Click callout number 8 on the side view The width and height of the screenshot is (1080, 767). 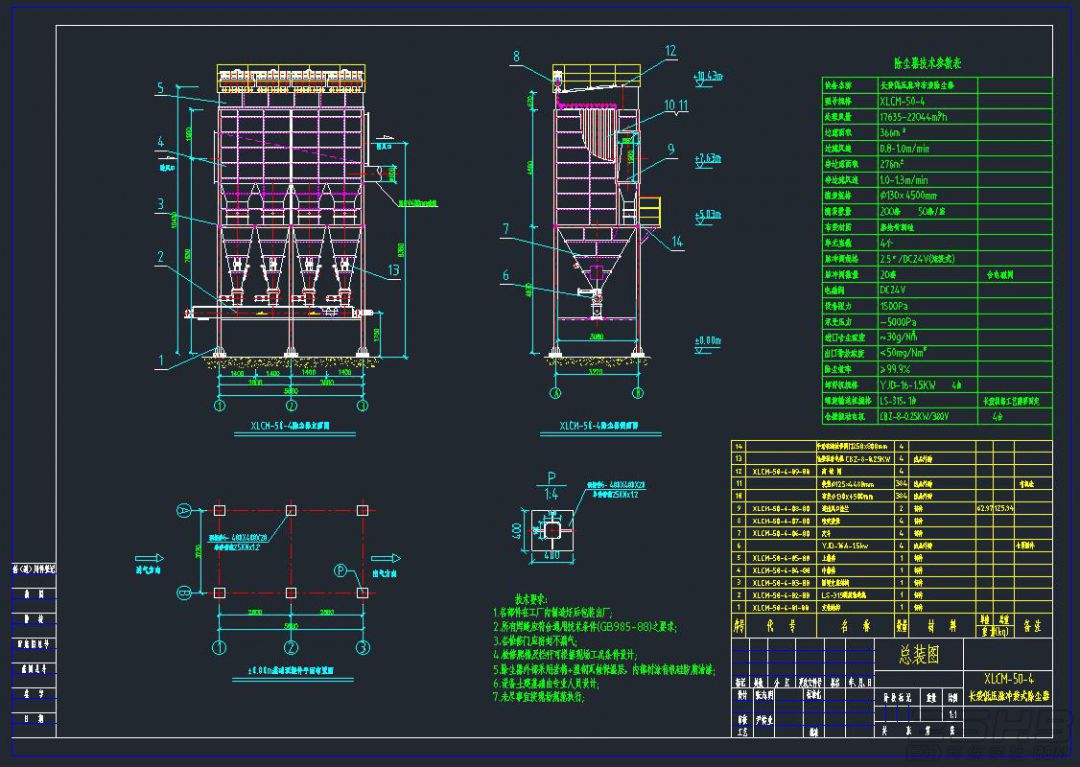(517, 56)
